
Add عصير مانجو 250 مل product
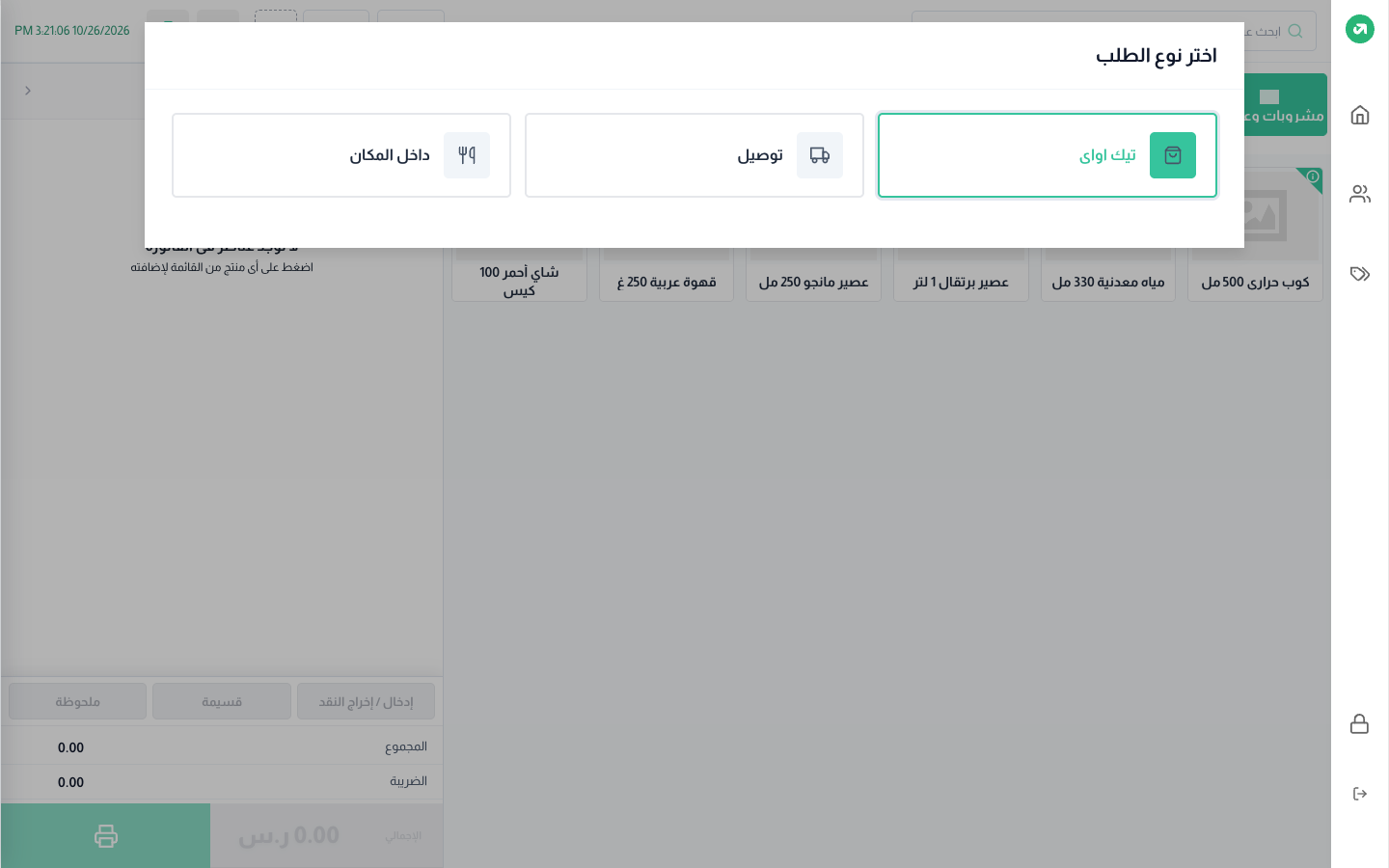(813, 234)
